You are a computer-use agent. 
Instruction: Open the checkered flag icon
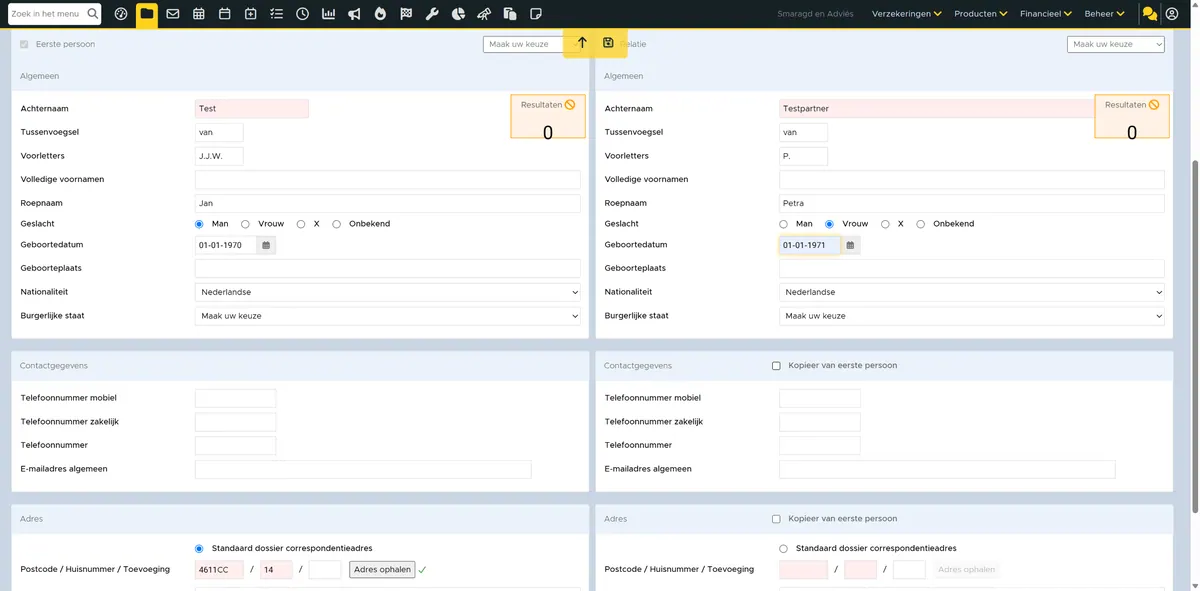[406, 14]
